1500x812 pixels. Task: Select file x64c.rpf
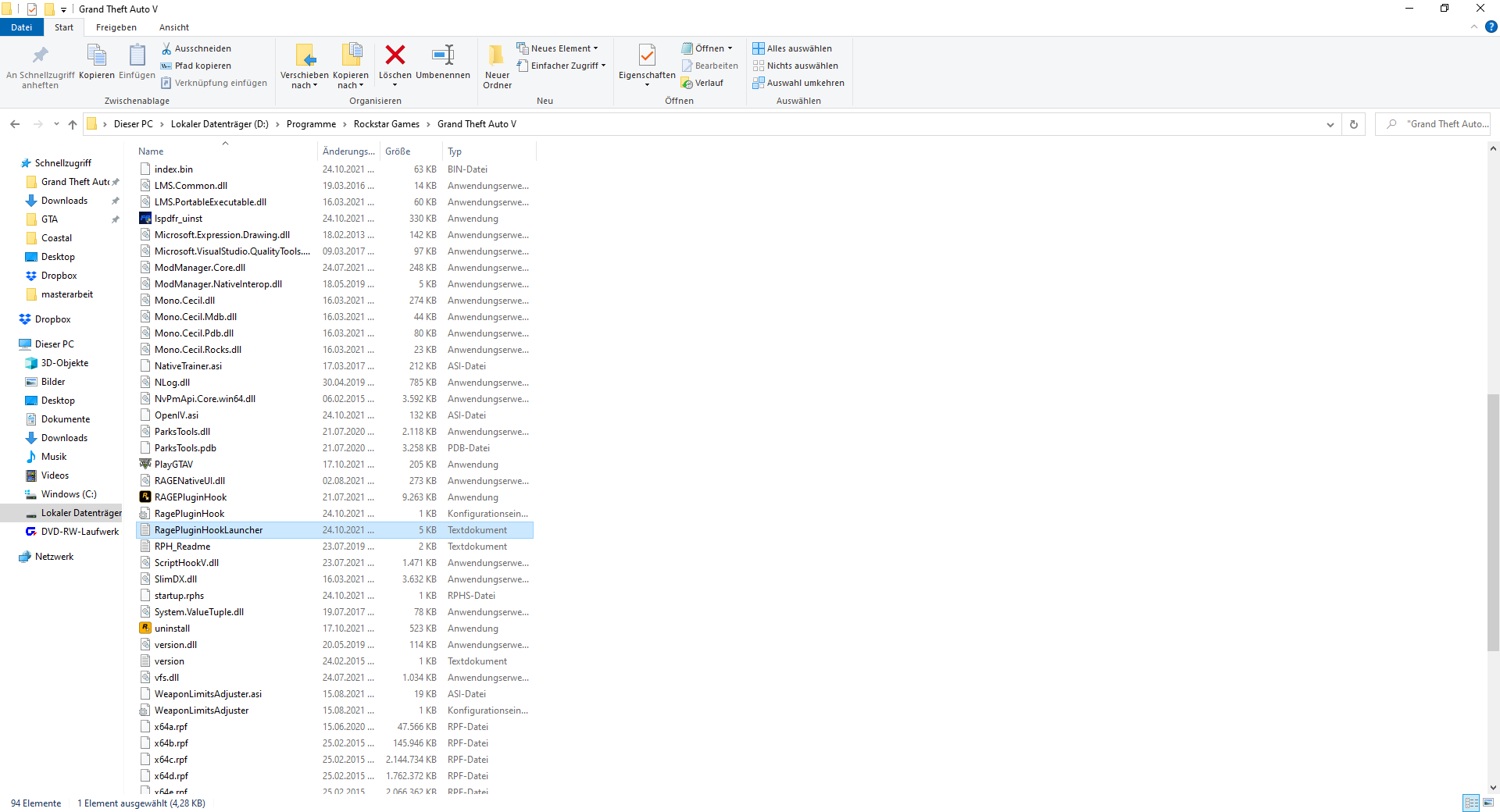[x=335, y=760]
